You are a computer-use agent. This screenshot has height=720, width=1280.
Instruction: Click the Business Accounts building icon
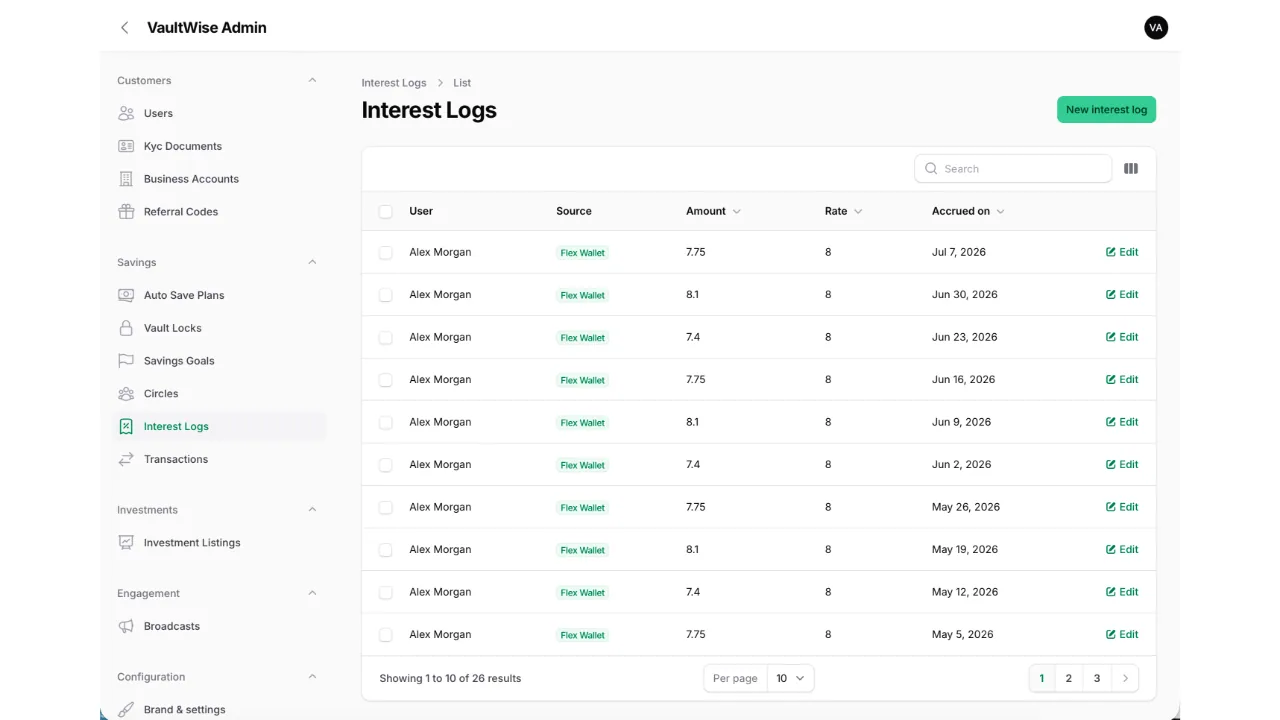(x=126, y=179)
